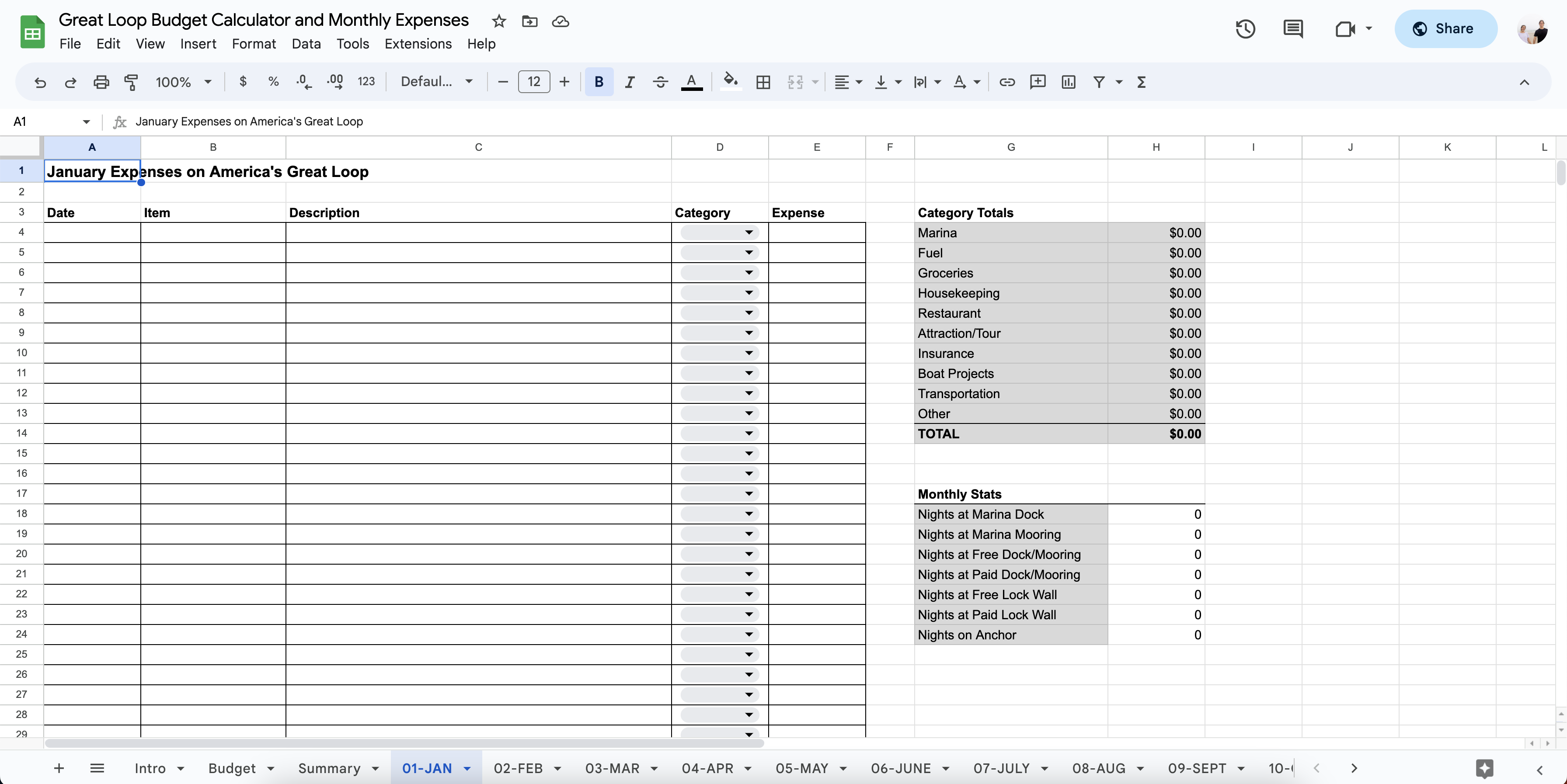Start a Meet call camera icon
This screenshot has height=784, width=1567.
point(1345,28)
